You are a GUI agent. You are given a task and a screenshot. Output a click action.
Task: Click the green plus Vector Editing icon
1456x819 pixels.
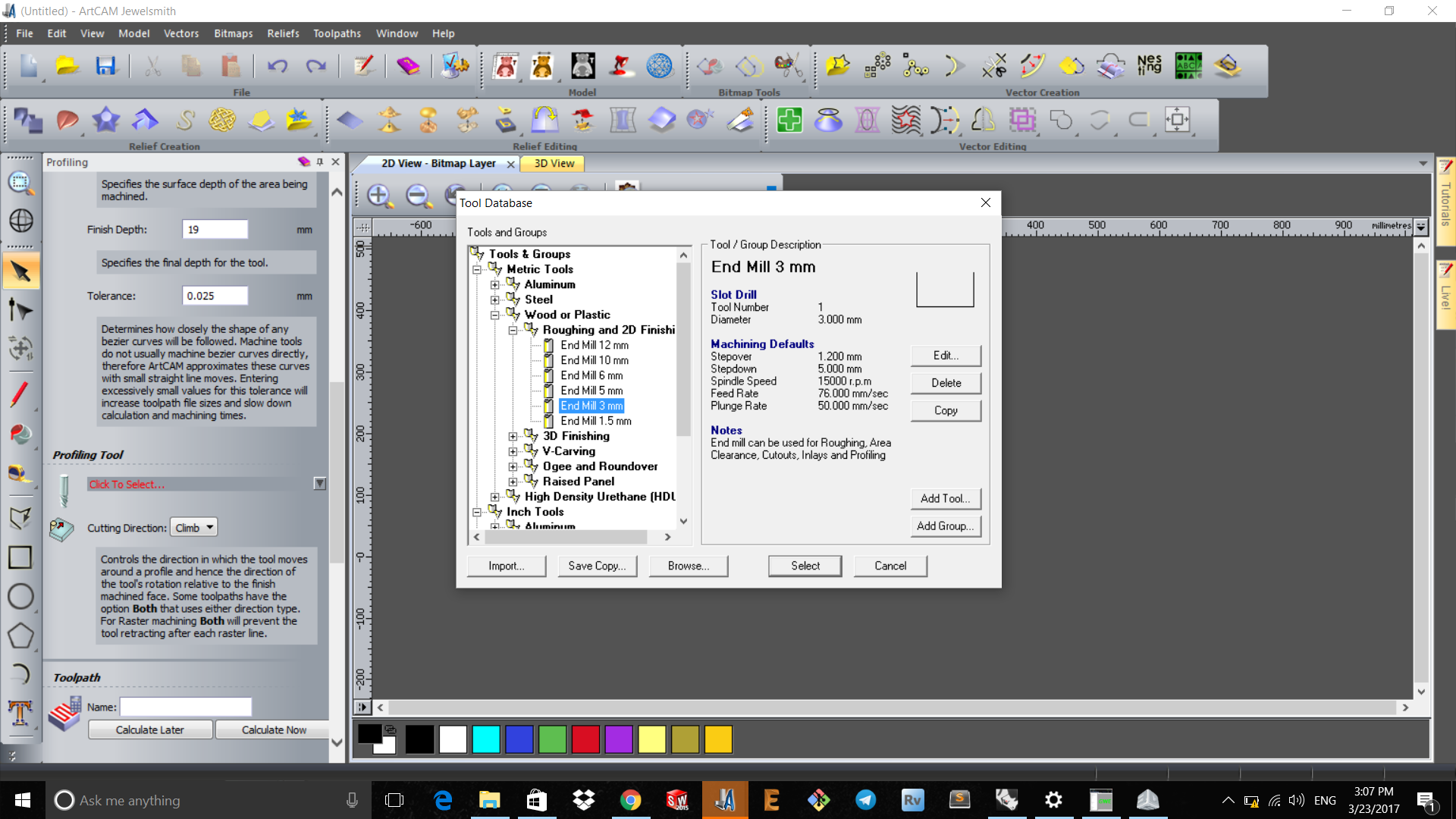coord(789,121)
